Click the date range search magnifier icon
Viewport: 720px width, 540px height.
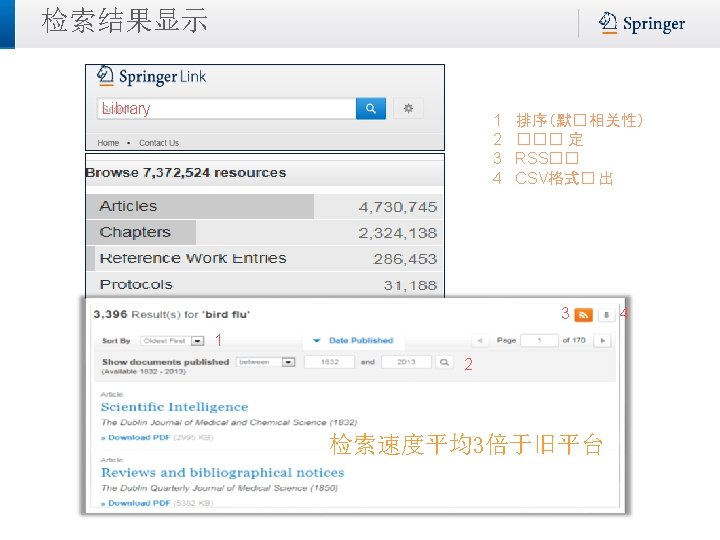tap(444, 362)
